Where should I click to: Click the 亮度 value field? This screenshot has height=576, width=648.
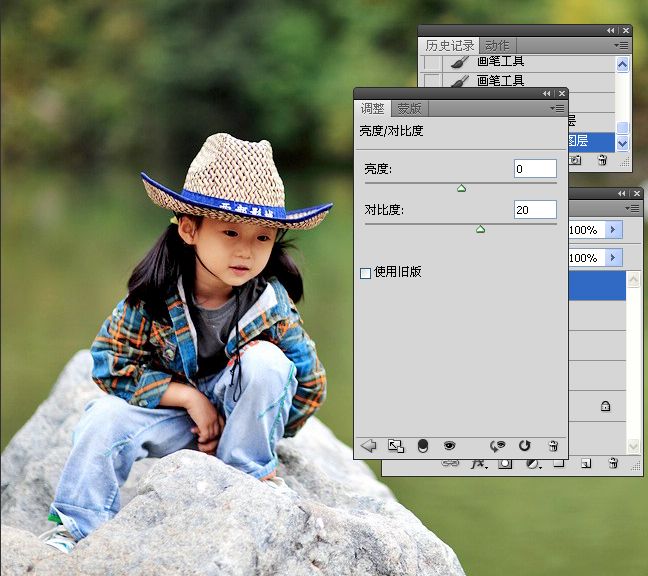pos(535,169)
